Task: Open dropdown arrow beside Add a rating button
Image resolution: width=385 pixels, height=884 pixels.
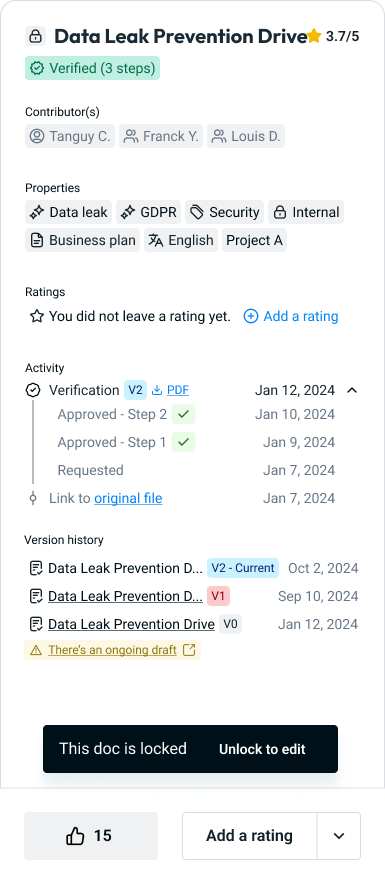Action: point(339,836)
